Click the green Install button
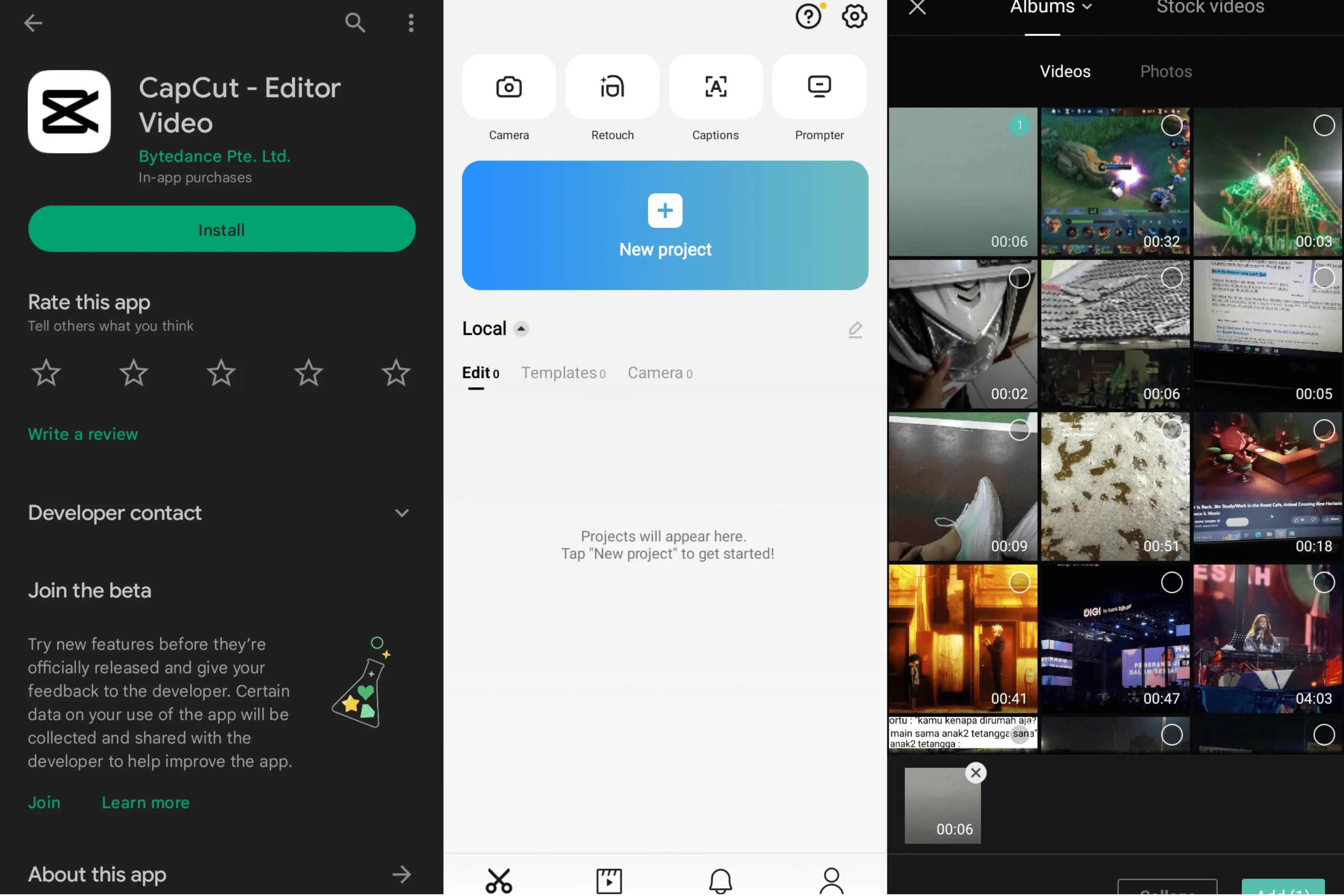The image size is (1344, 896). pyautogui.click(x=222, y=229)
